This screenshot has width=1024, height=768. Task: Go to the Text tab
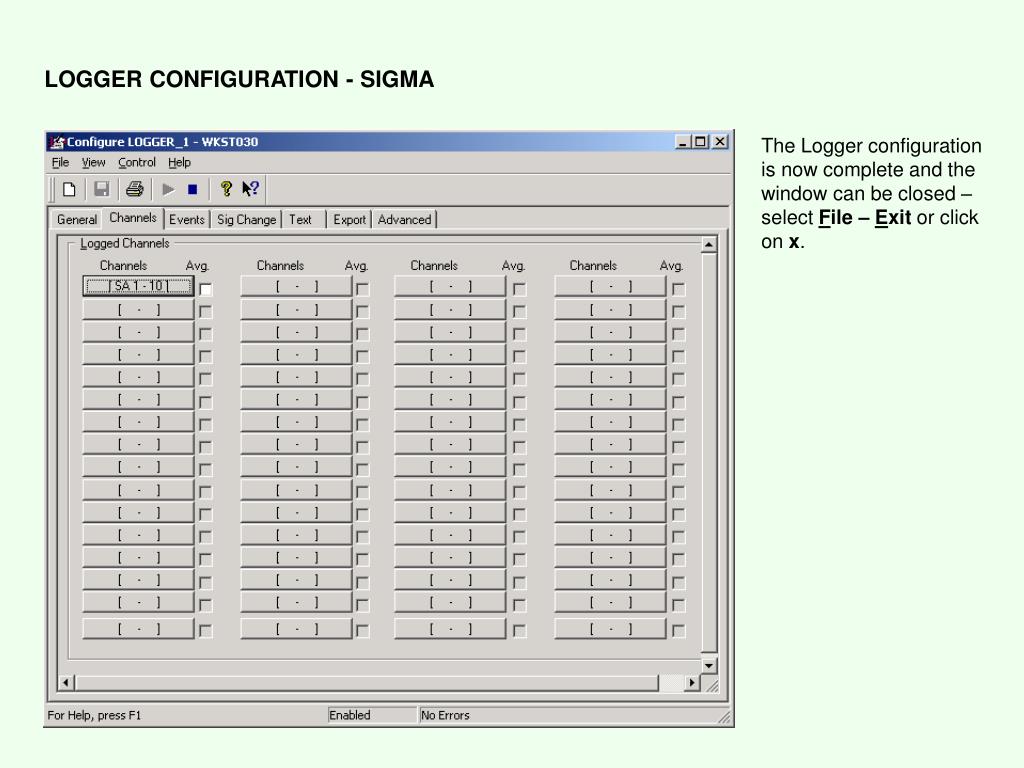tap(300, 219)
